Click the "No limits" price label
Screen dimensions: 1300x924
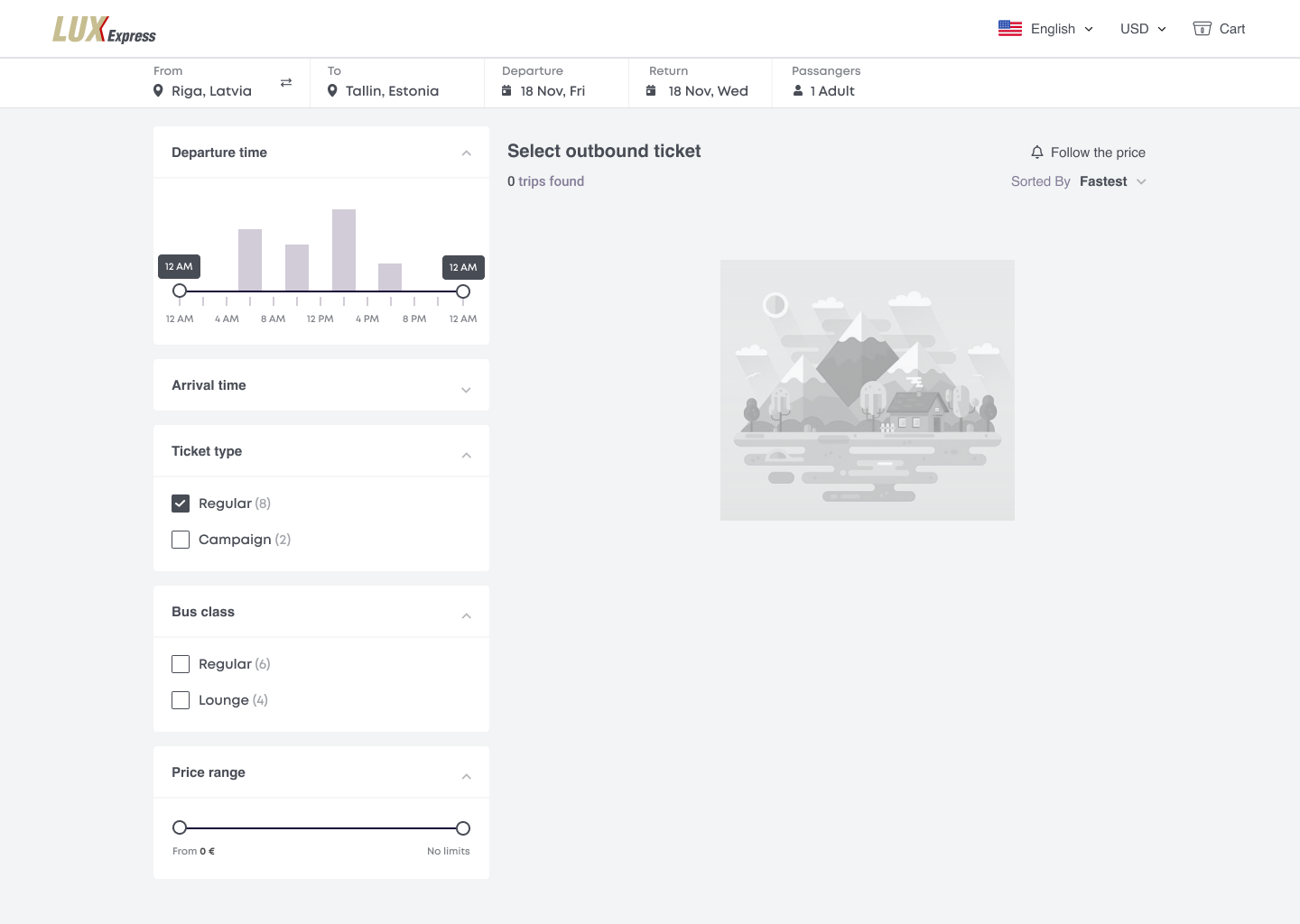pos(449,851)
